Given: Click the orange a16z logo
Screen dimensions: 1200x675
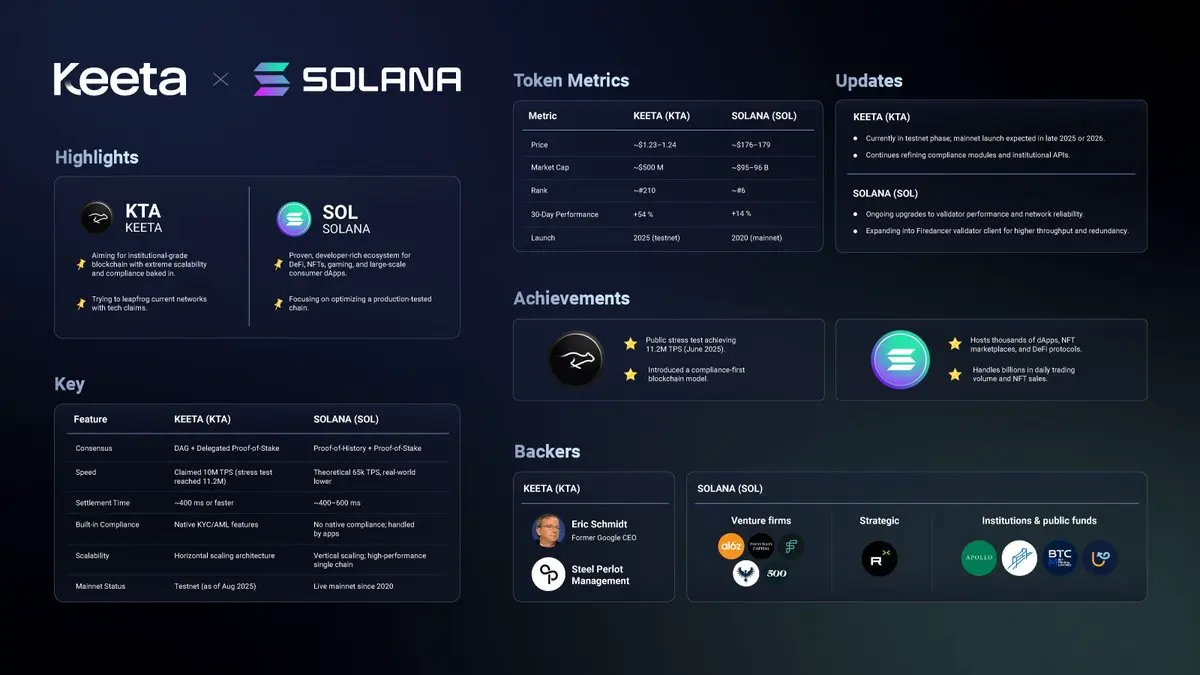Looking at the screenshot, I should (x=731, y=546).
